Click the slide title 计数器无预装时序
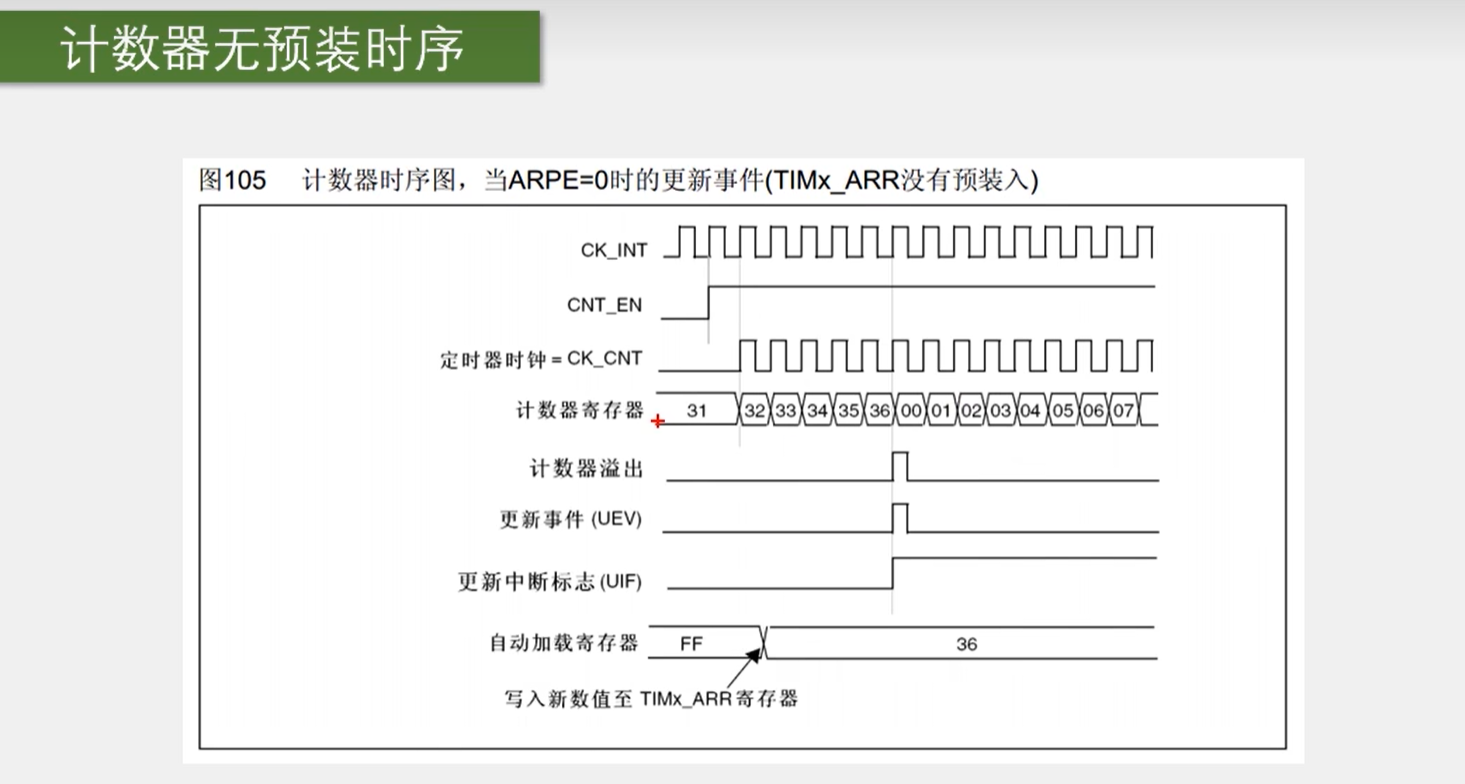The width and height of the screenshot is (1465, 784). tap(262, 48)
